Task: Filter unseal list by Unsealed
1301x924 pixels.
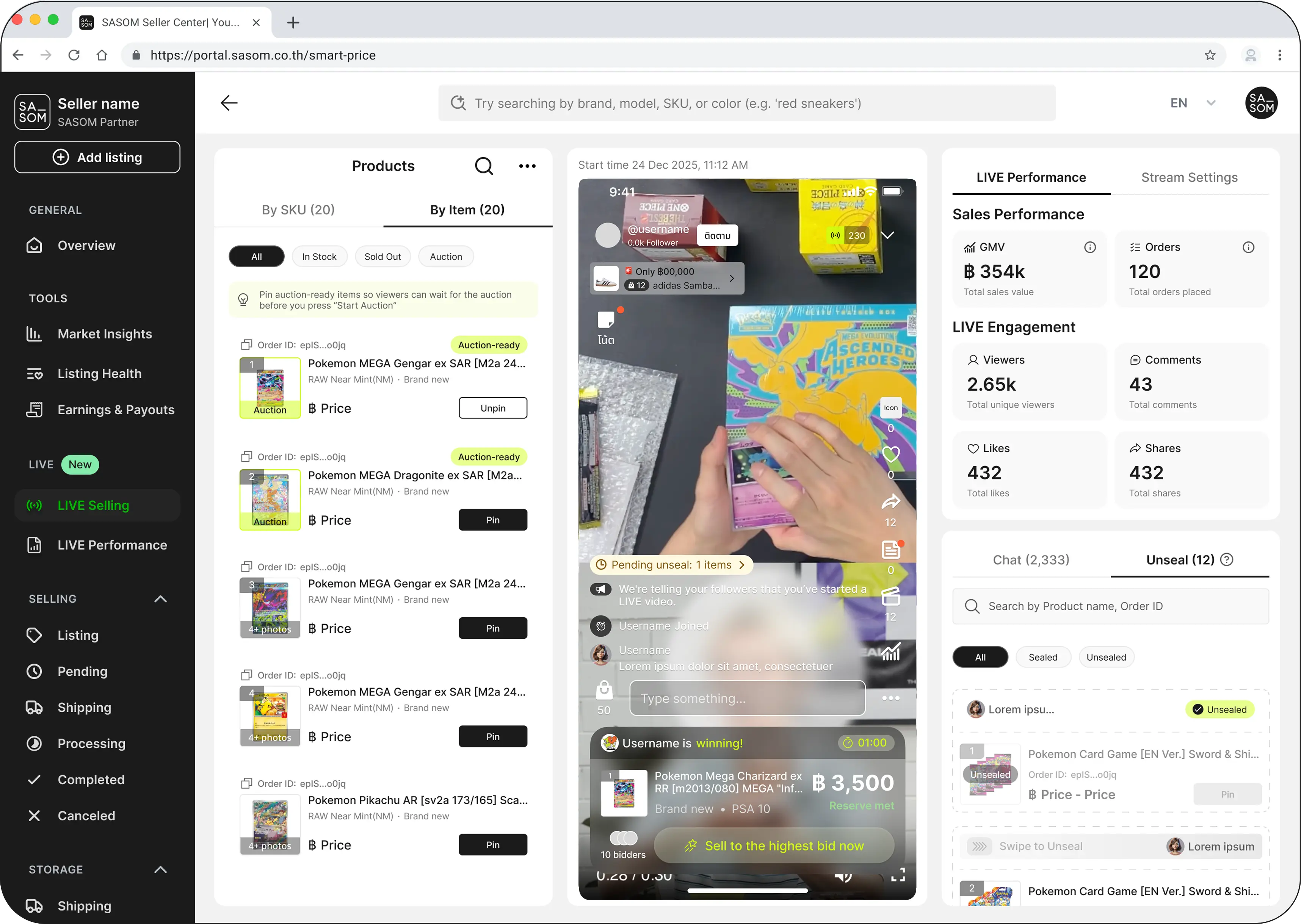Action: [1106, 657]
